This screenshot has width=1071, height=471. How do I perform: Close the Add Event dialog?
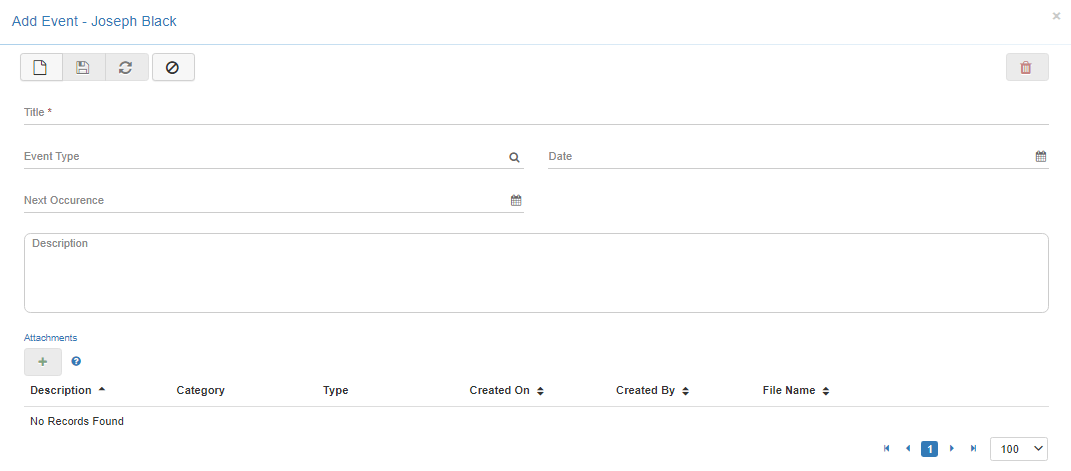pyautogui.click(x=1056, y=17)
